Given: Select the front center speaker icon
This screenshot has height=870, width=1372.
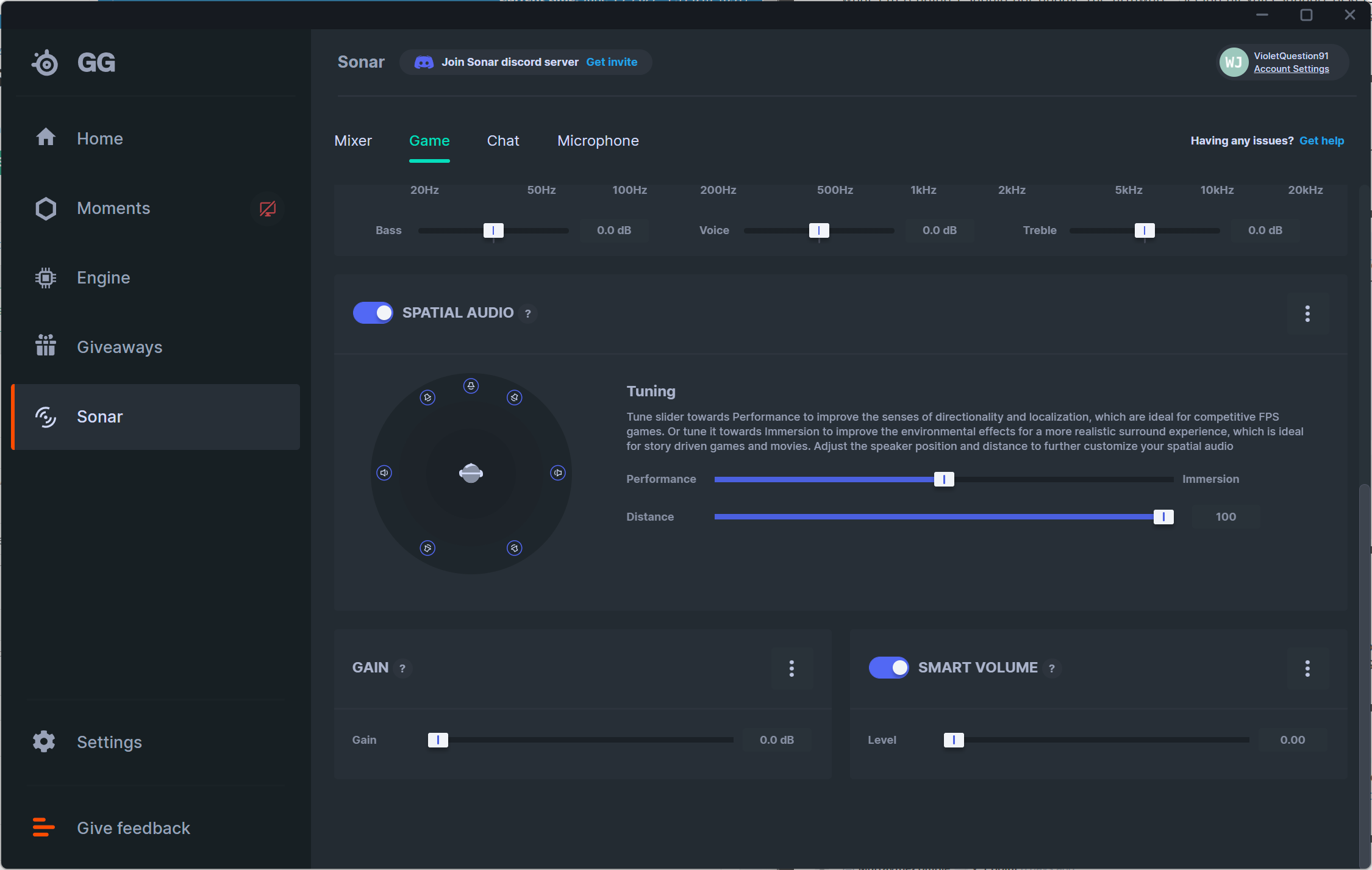Looking at the screenshot, I should (x=471, y=386).
